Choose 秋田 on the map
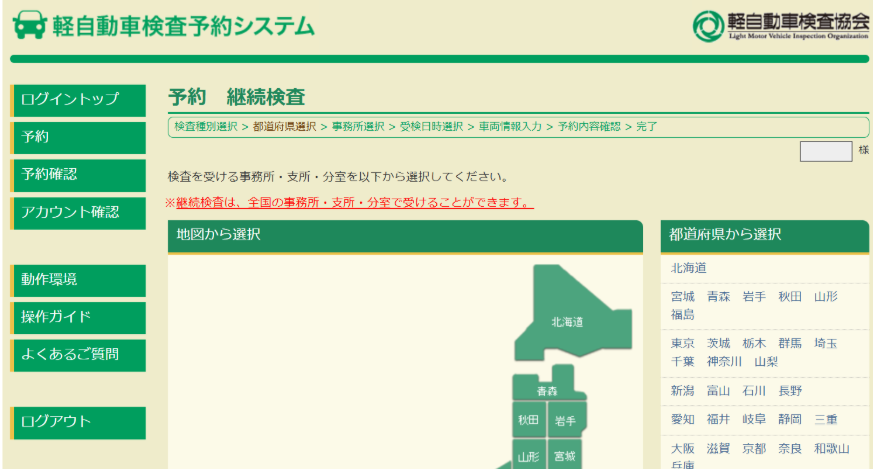This screenshot has height=469, width=873. 528,420
